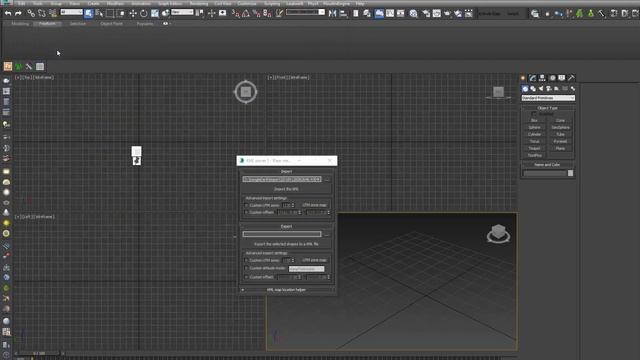Enable Export Custom offset checkbox
Viewport: 640px width, 360px height.
[x=246, y=277]
